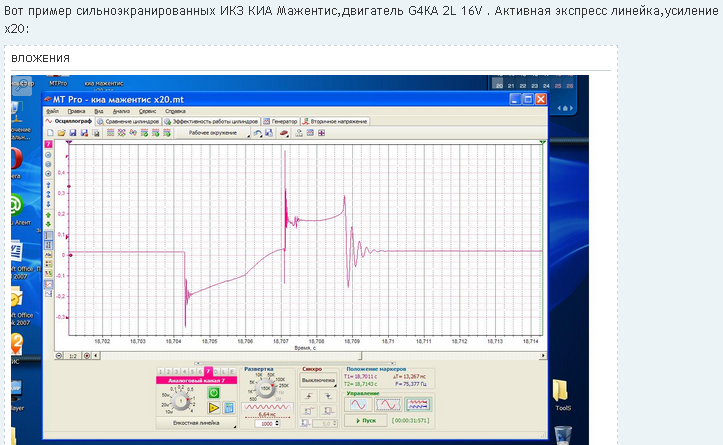Click the elapsed time 00:00:31:571 readout
The height and width of the screenshot is (445, 723).
pyautogui.click(x=410, y=421)
